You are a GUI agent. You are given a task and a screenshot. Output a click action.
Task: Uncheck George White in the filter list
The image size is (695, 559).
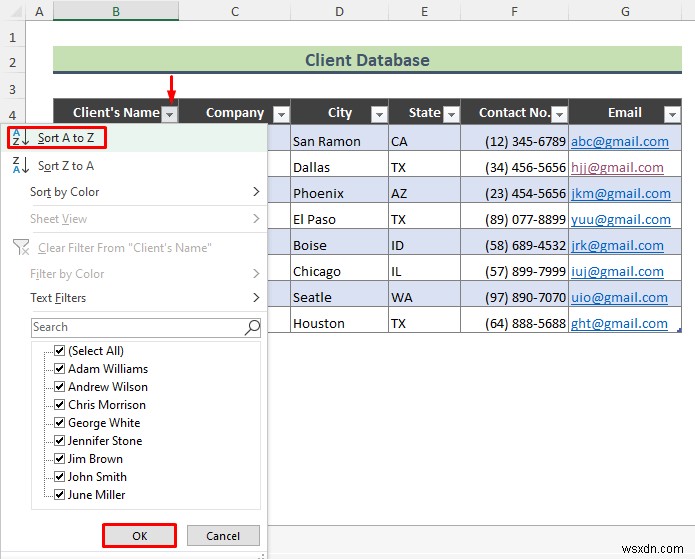click(59, 422)
